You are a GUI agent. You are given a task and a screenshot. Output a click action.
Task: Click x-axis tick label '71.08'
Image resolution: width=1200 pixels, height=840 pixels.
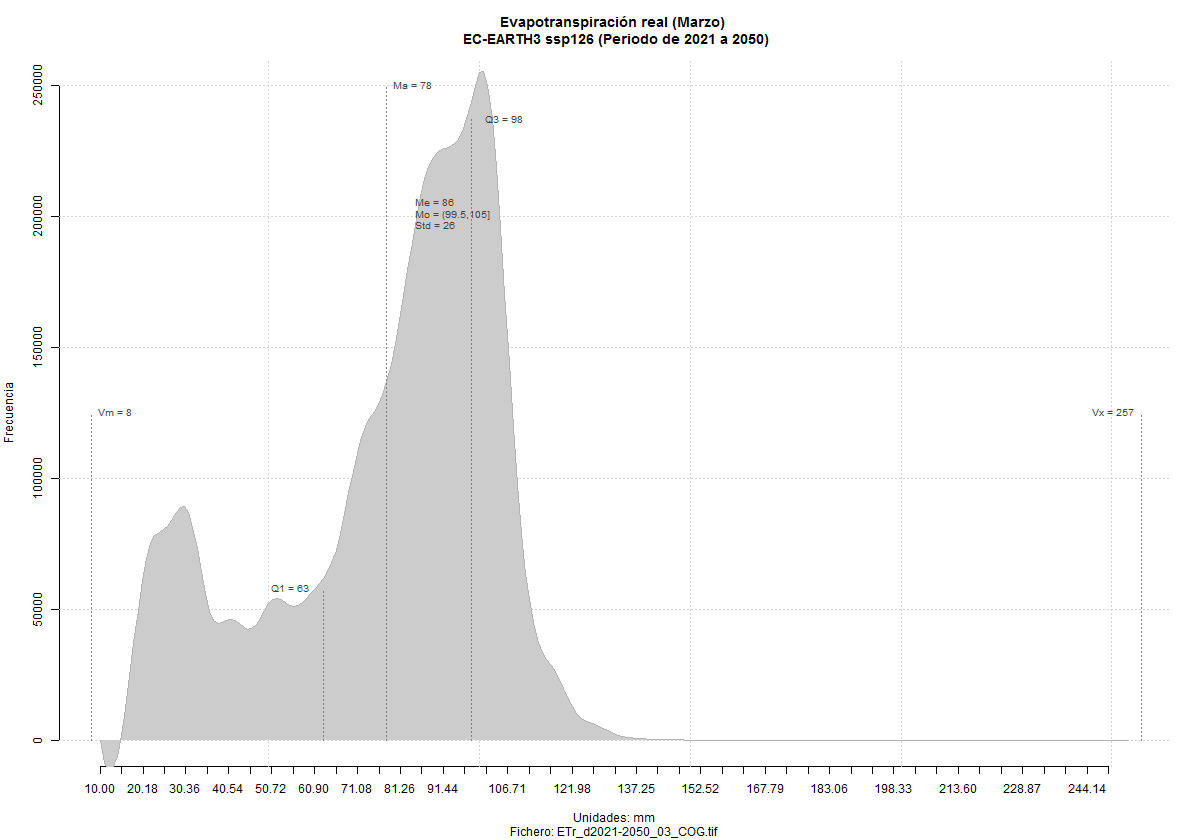coord(356,789)
